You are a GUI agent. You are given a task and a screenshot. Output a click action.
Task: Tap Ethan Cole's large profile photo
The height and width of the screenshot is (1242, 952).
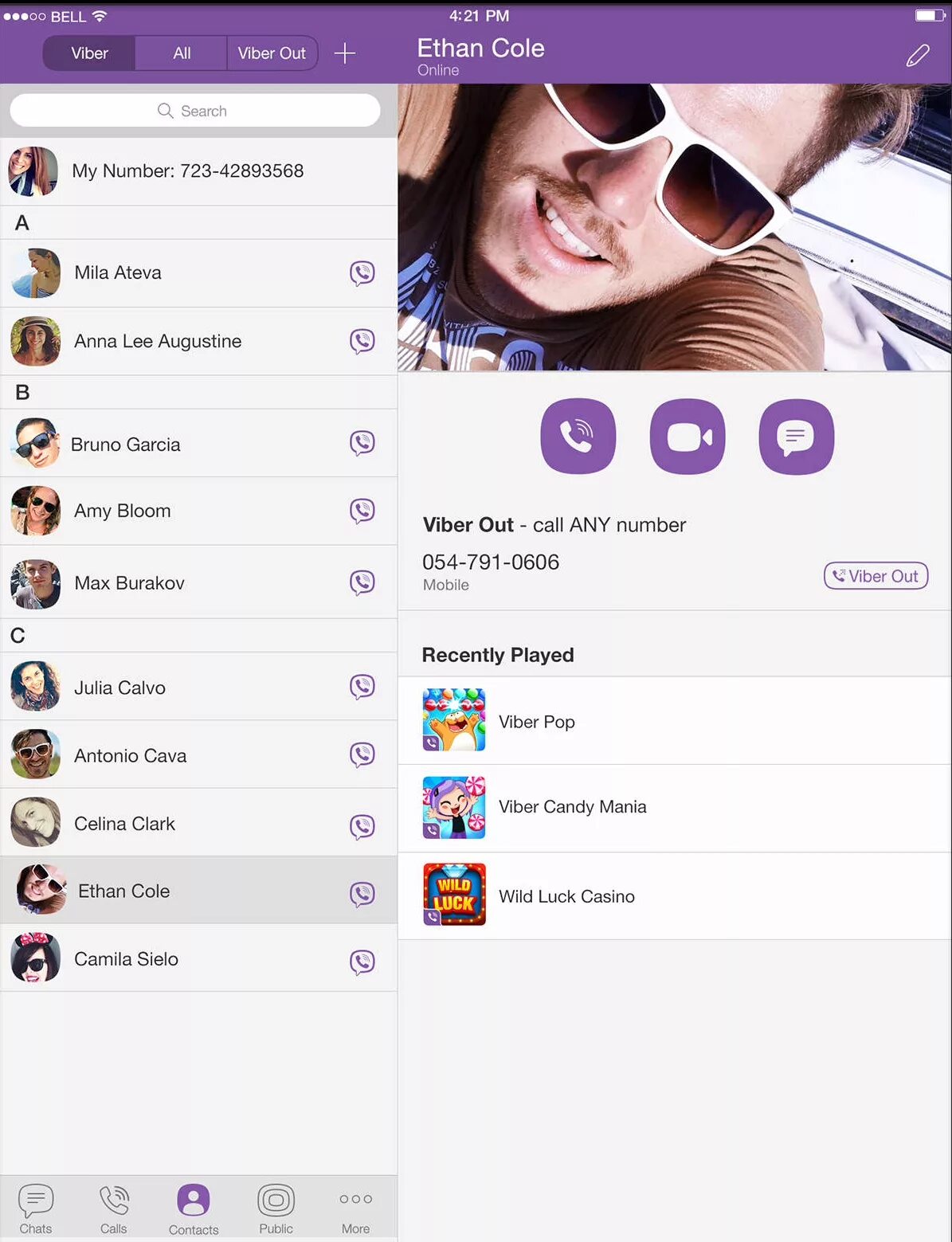(675, 227)
